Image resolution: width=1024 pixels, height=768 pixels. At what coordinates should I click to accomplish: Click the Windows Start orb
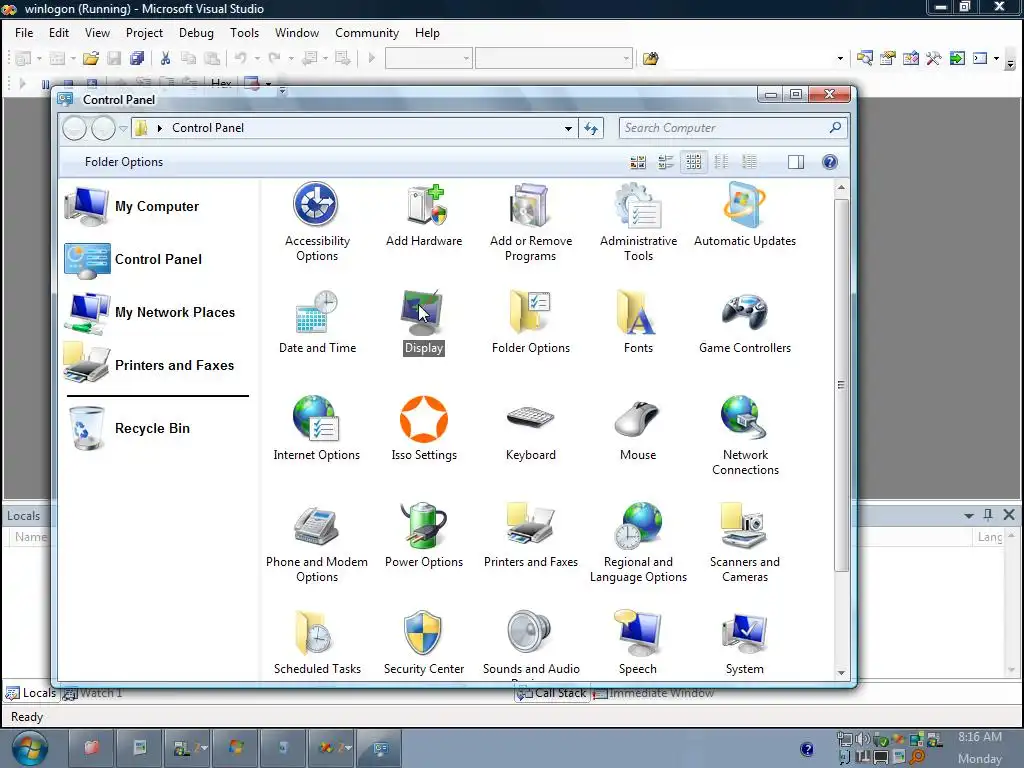30,748
